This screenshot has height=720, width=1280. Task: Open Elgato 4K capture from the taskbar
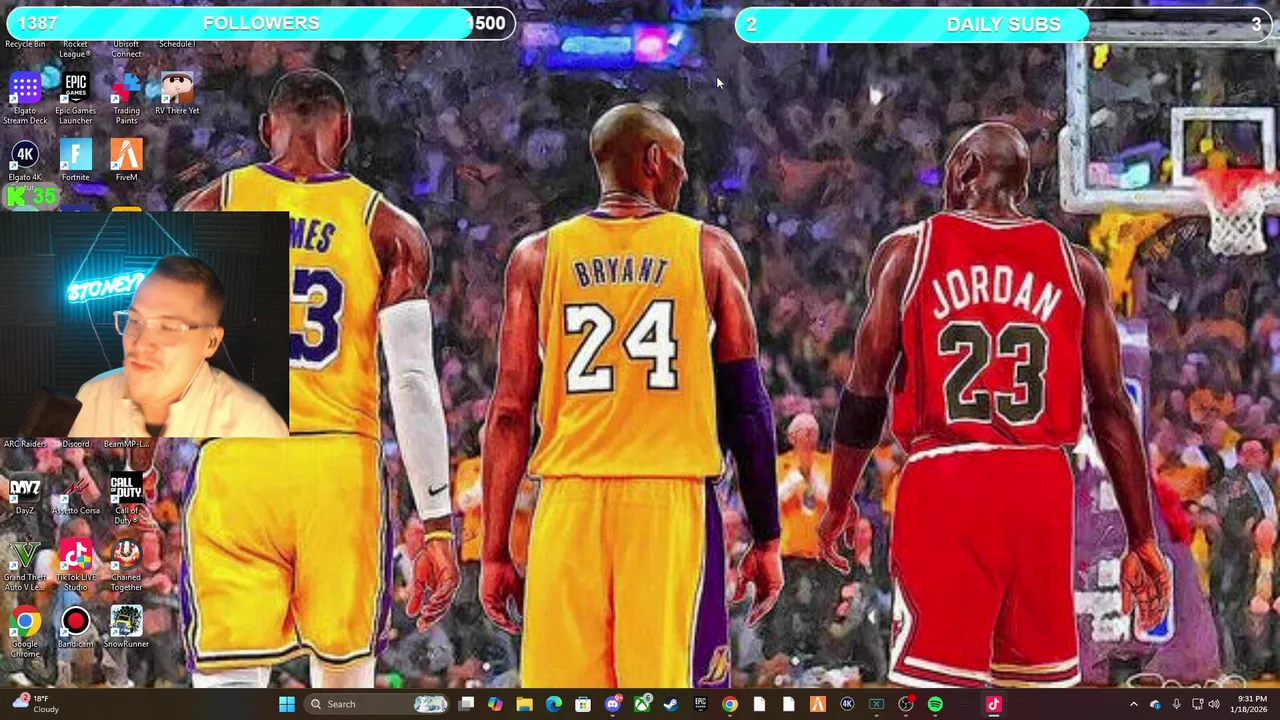847,704
